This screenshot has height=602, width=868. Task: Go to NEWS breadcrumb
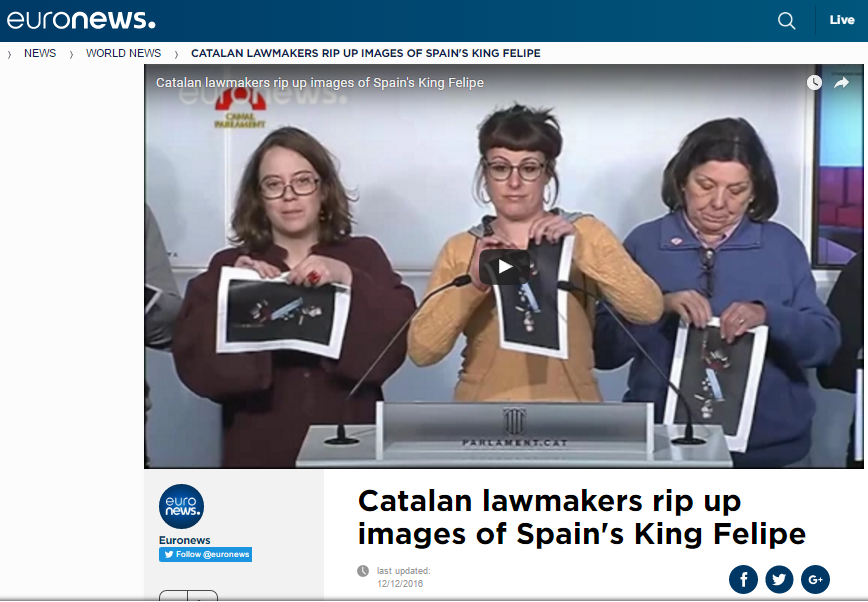[40, 53]
